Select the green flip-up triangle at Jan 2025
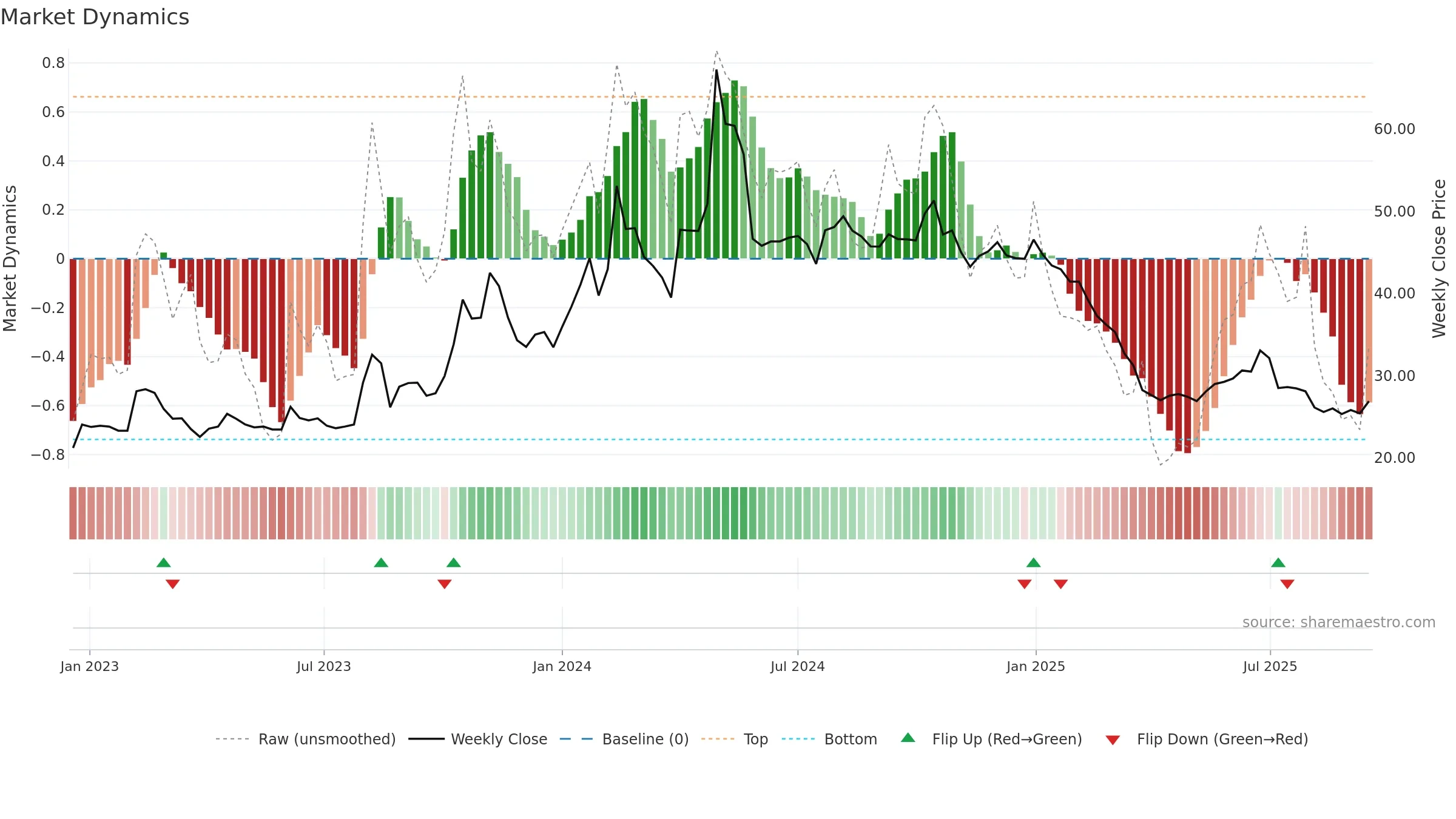The height and width of the screenshot is (819, 1456). point(1034,562)
